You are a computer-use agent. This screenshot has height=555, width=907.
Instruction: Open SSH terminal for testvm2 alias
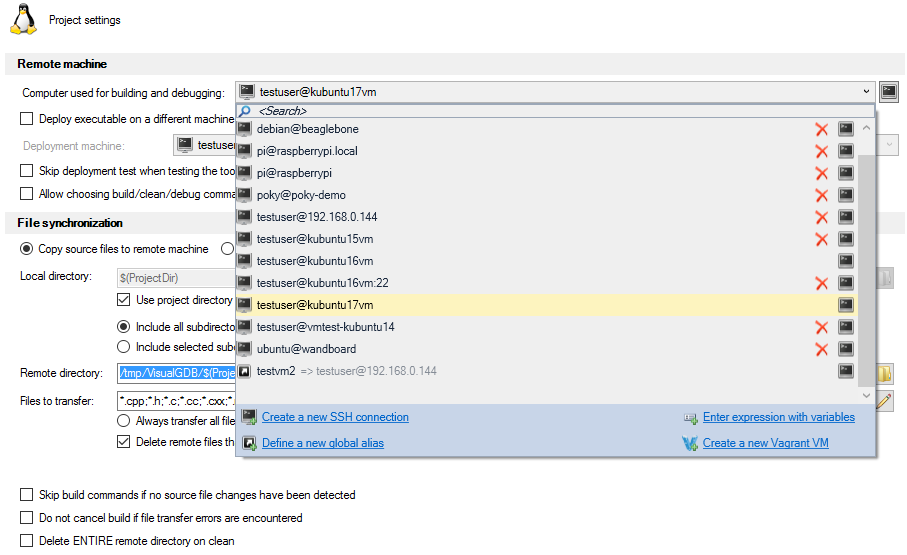point(846,370)
